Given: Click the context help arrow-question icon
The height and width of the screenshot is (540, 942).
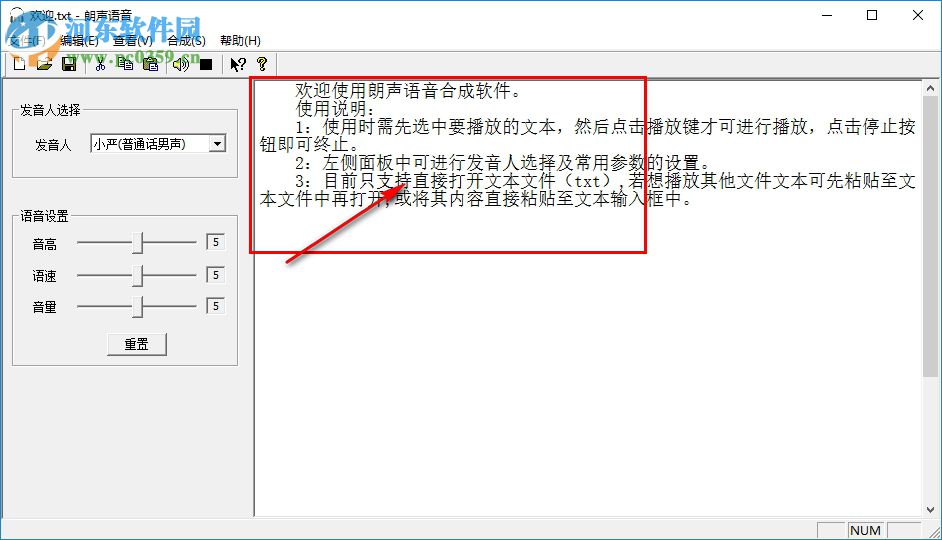Looking at the screenshot, I should tap(238, 64).
